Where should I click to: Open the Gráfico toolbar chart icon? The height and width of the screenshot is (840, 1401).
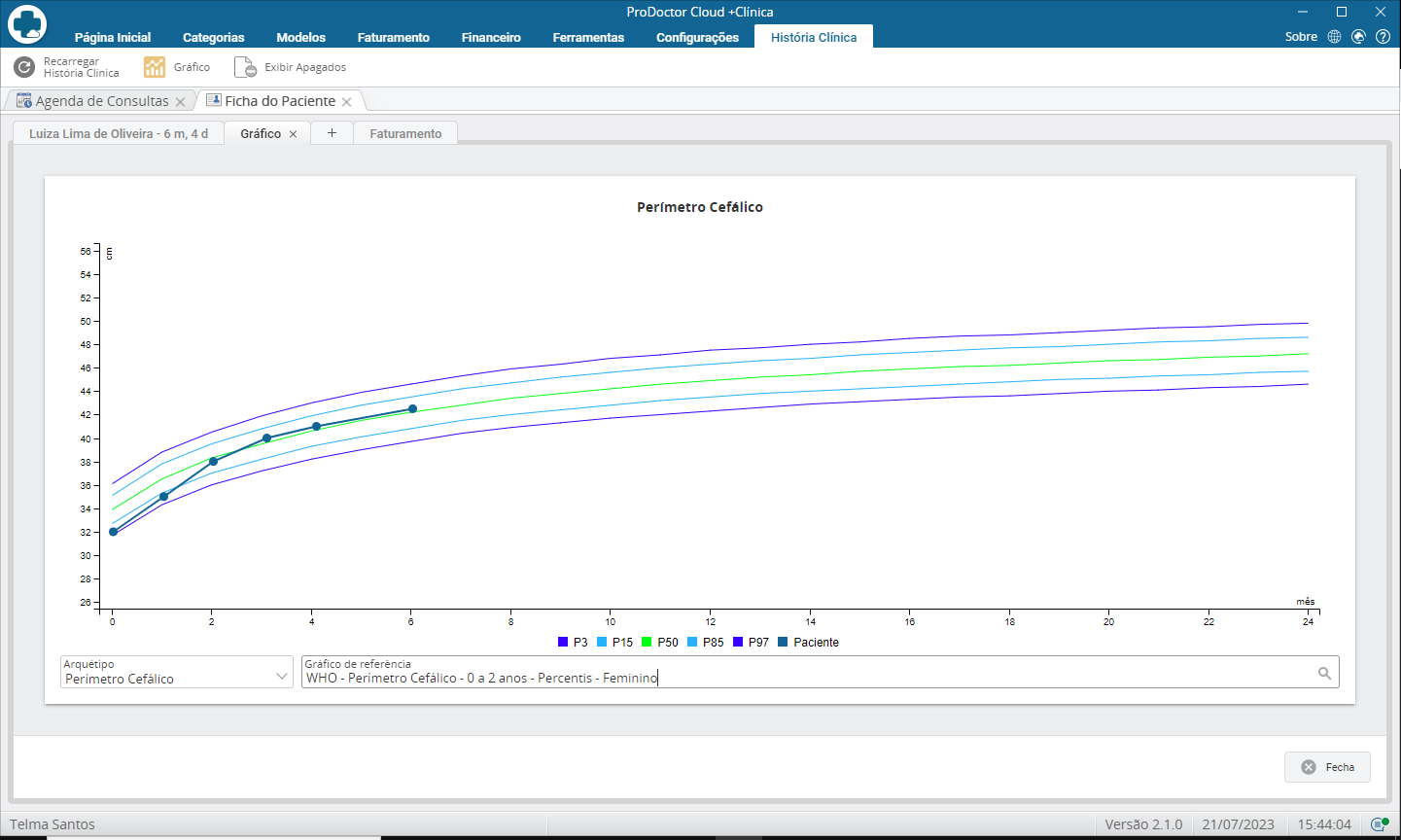tap(155, 67)
